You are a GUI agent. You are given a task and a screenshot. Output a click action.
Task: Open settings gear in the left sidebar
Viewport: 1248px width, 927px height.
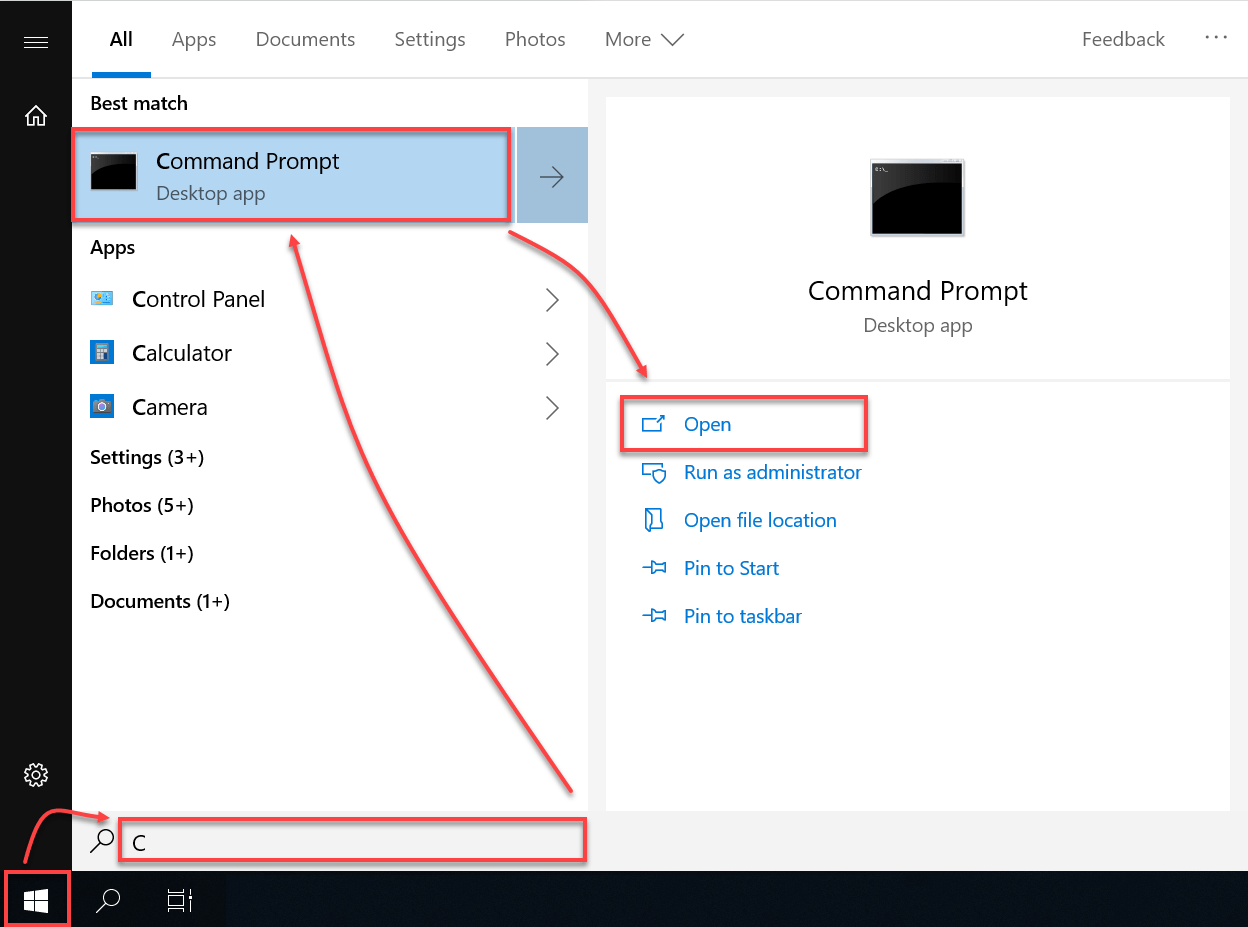pyautogui.click(x=36, y=774)
